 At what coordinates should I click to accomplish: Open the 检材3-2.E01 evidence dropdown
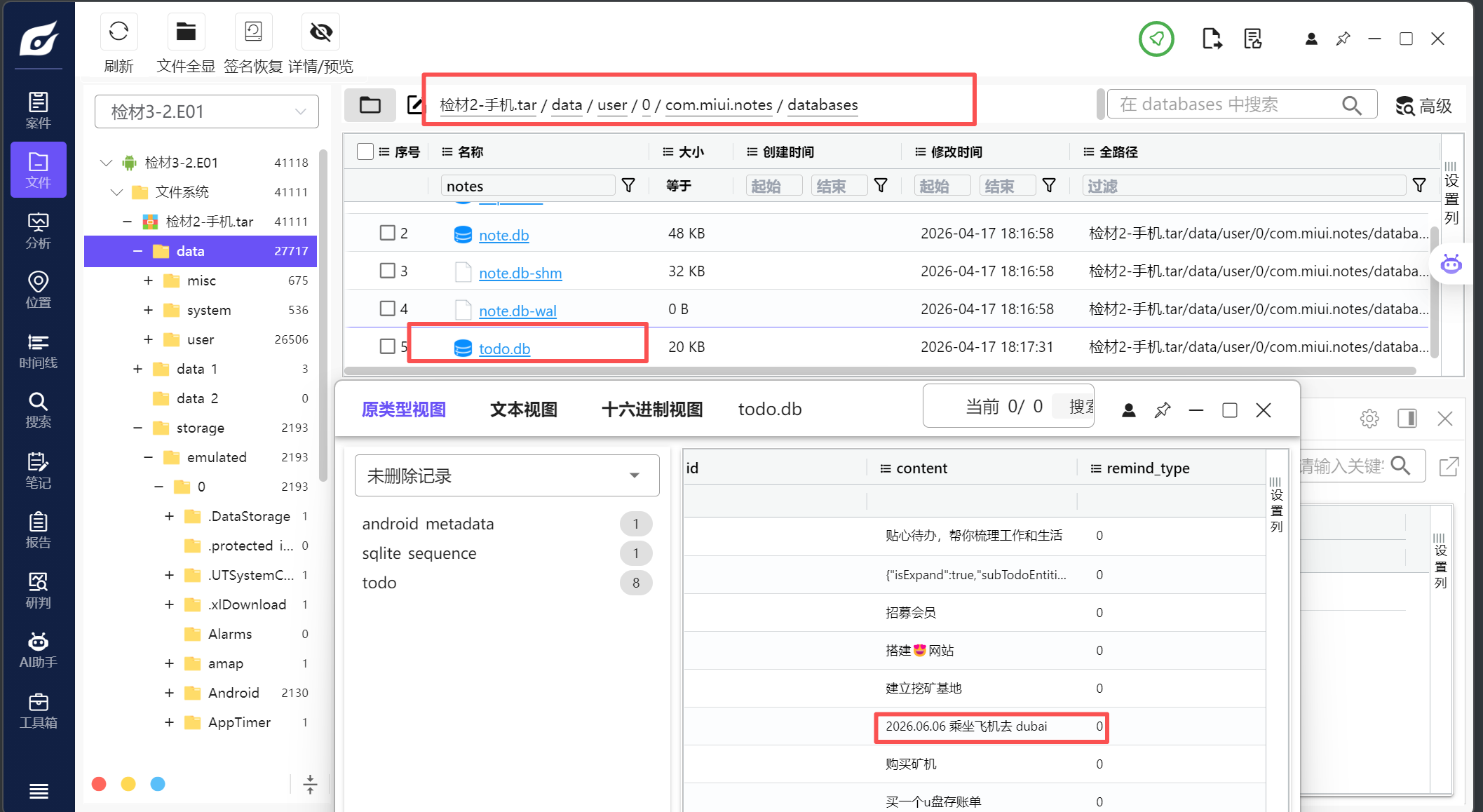tap(207, 111)
